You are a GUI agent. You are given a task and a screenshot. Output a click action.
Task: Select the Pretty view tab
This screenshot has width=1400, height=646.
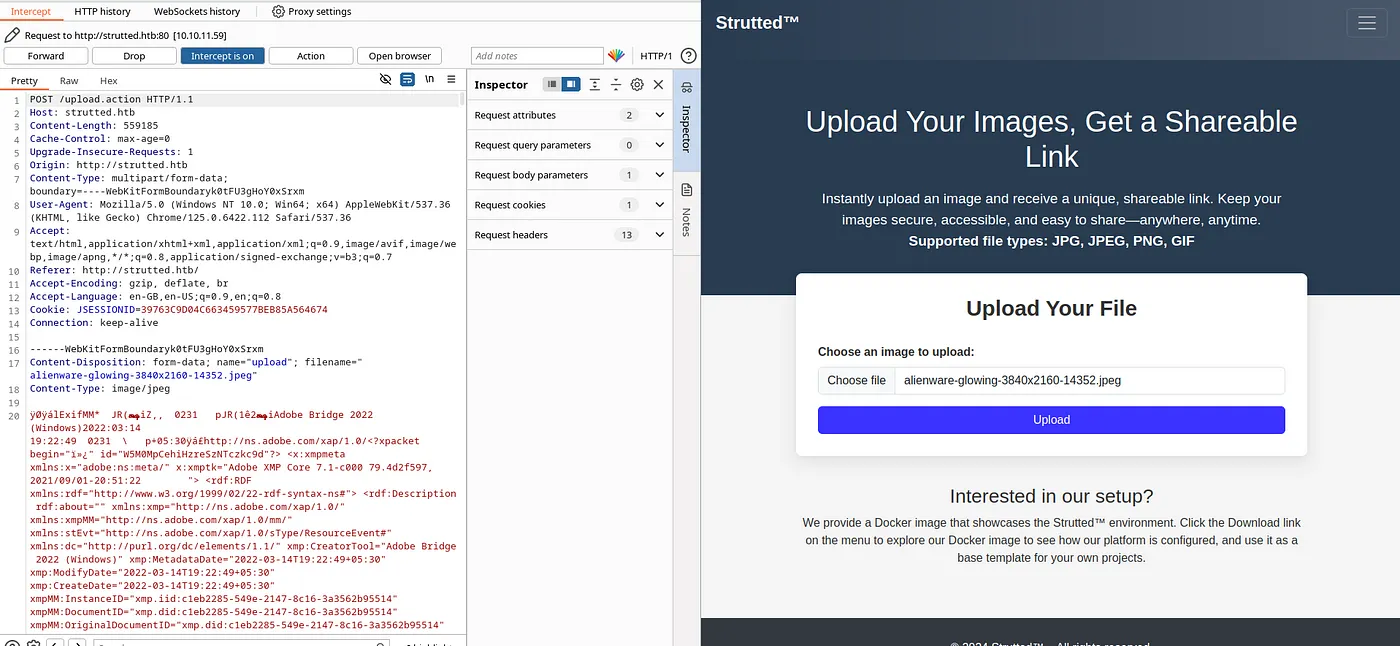25,81
